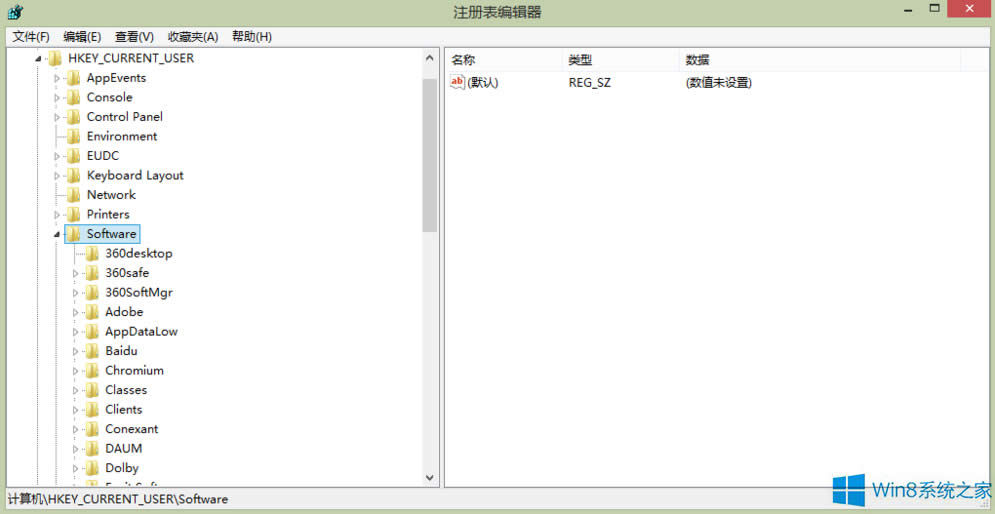Click the DAUM folder icon
Viewport: 995px width, 514px height.
tap(92, 449)
